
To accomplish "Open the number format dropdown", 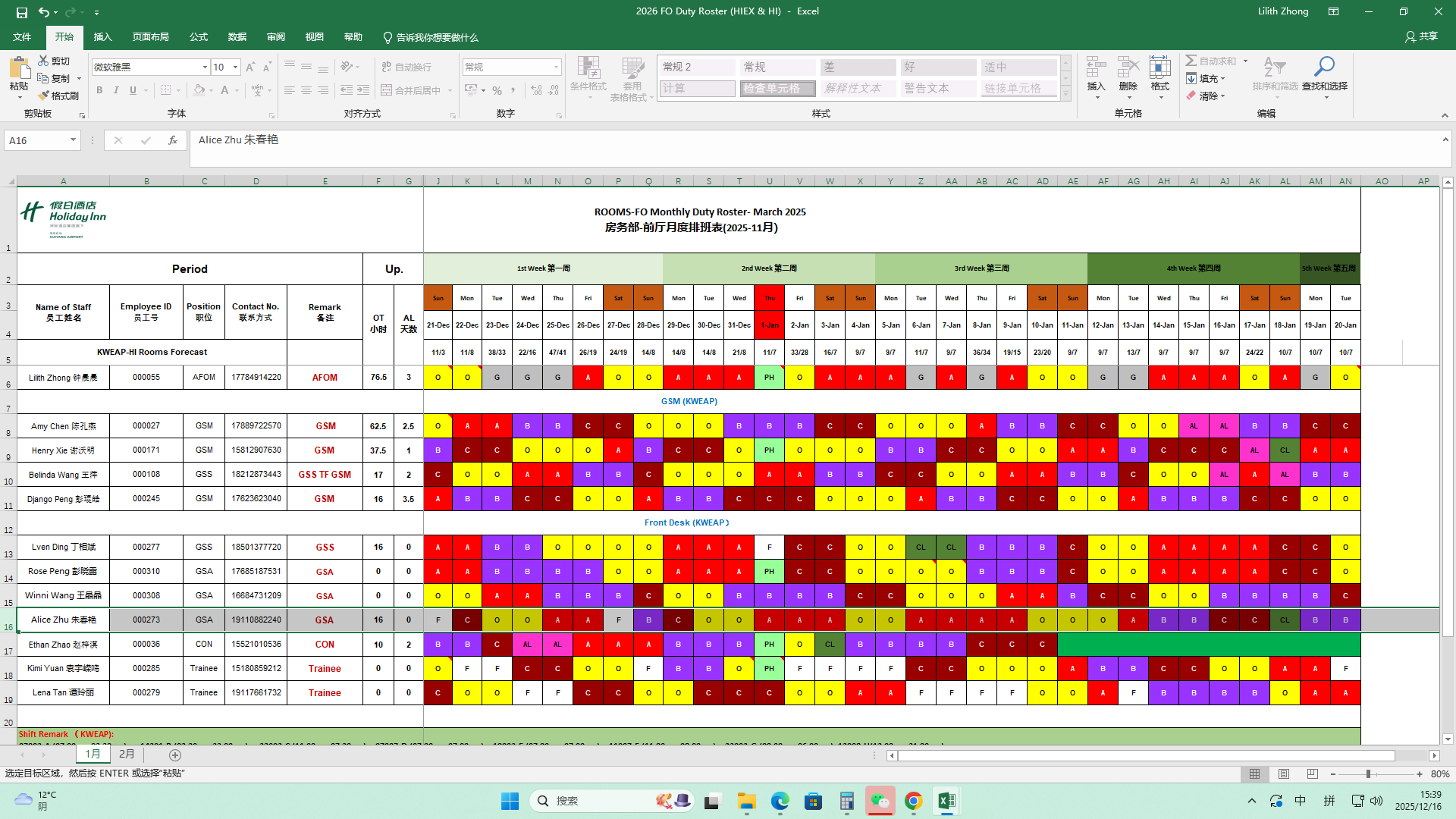I will click(x=556, y=67).
